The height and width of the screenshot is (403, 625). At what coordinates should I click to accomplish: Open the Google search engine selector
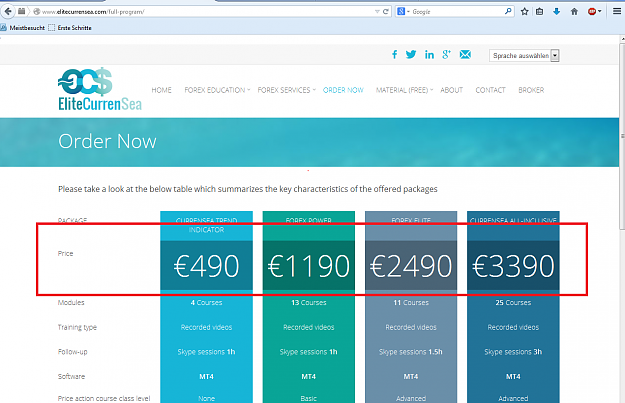403,12
